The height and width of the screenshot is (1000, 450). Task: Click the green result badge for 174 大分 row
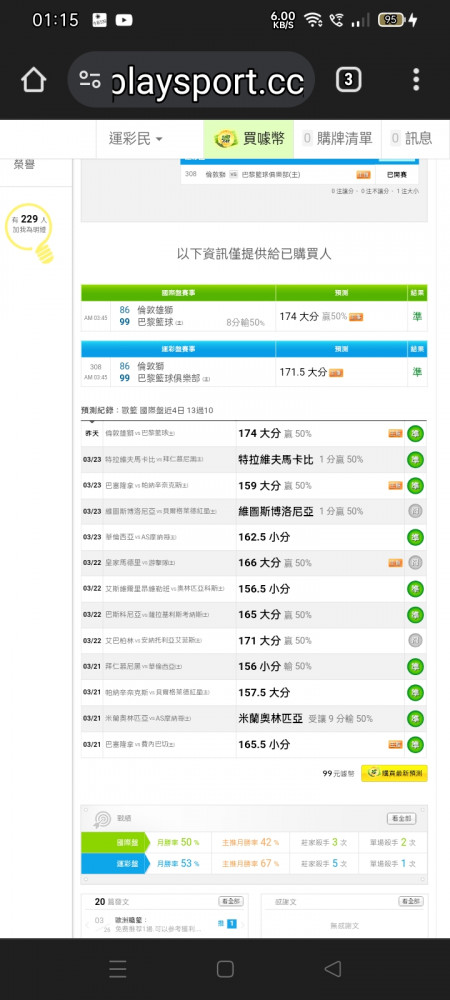coord(416,434)
